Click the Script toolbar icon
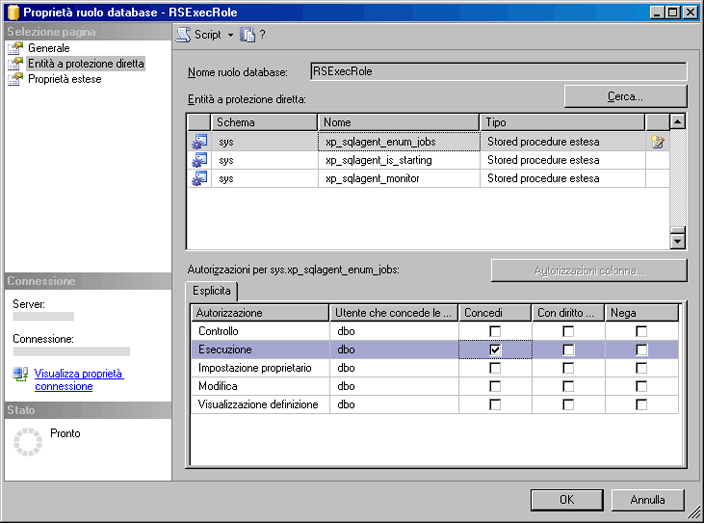The image size is (704, 524). (184, 34)
